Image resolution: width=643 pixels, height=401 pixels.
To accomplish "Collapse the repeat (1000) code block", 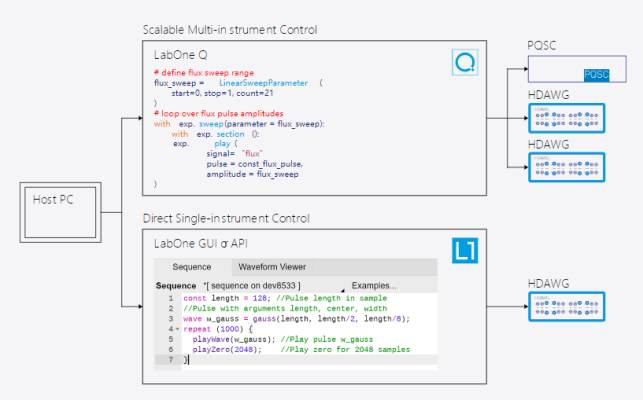I will pos(177,328).
